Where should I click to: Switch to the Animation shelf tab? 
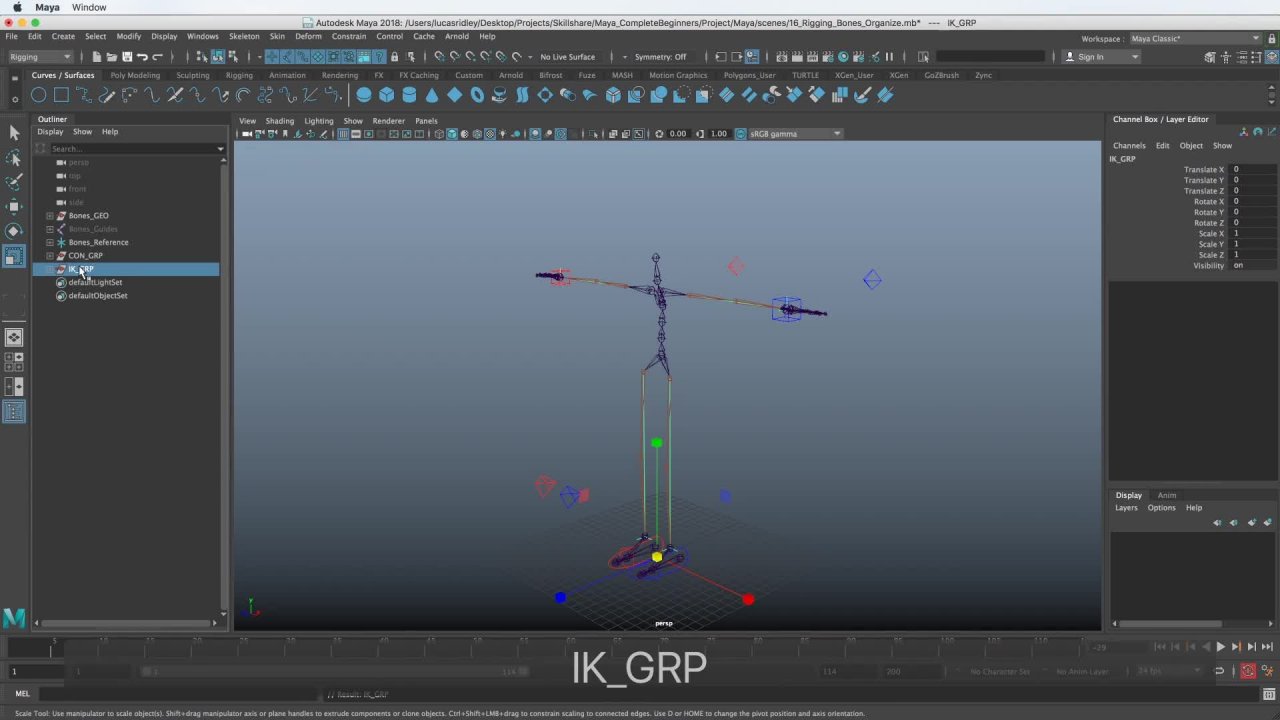(x=287, y=75)
